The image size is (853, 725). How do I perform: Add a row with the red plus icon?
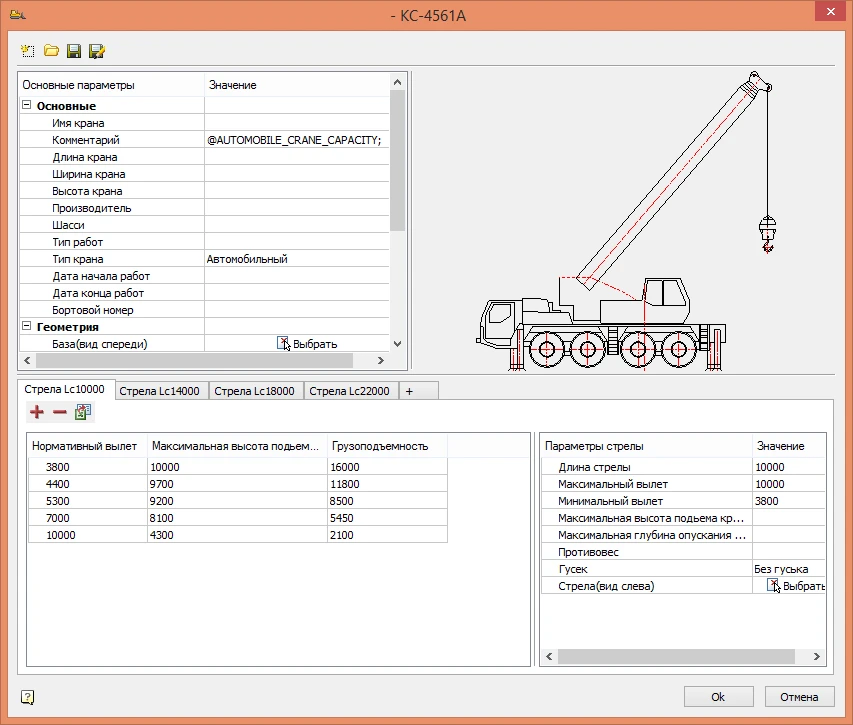click(37, 412)
